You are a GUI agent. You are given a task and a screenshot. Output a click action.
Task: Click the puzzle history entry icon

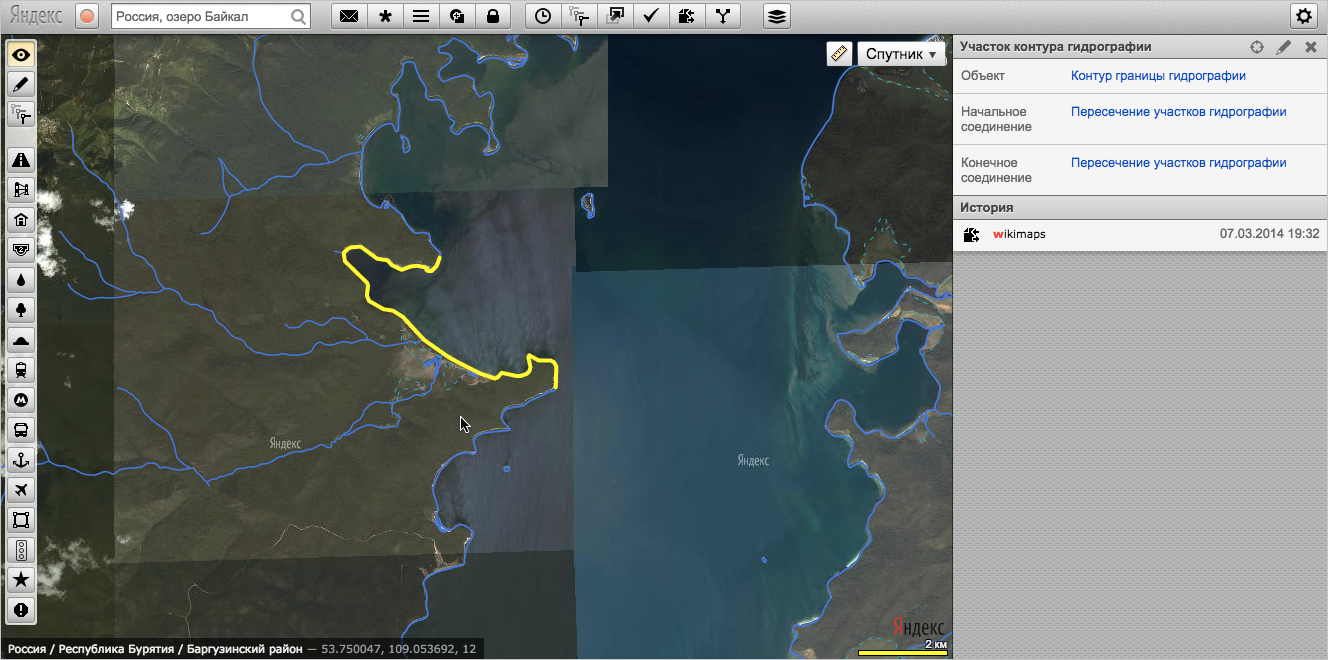click(x=971, y=235)
